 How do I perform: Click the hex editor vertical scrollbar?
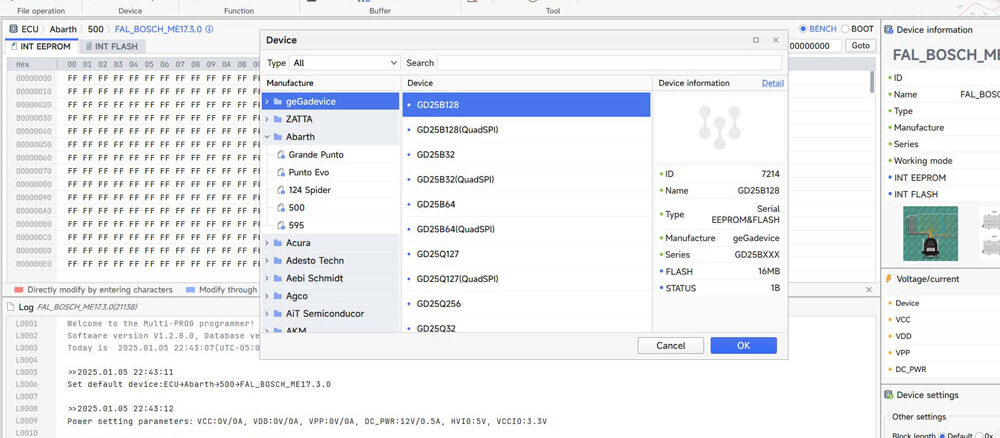pyautogui.click(x=872, y=82)
